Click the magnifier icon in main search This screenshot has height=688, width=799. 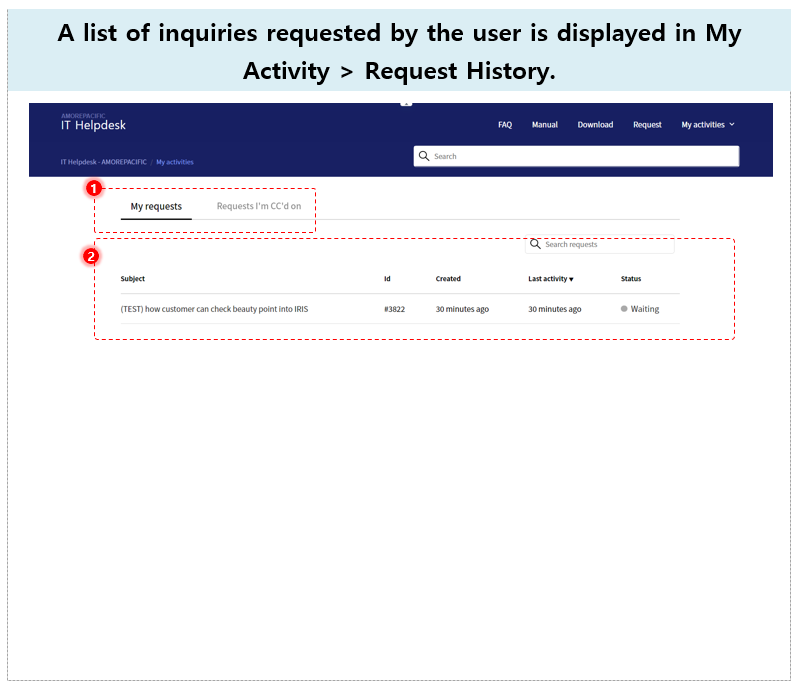click(x=424, y=156)
